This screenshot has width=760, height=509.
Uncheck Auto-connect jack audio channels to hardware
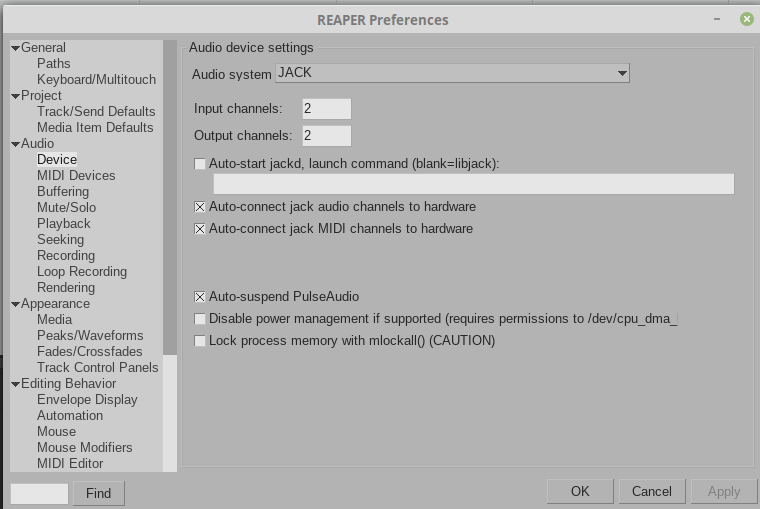(200, 207)
